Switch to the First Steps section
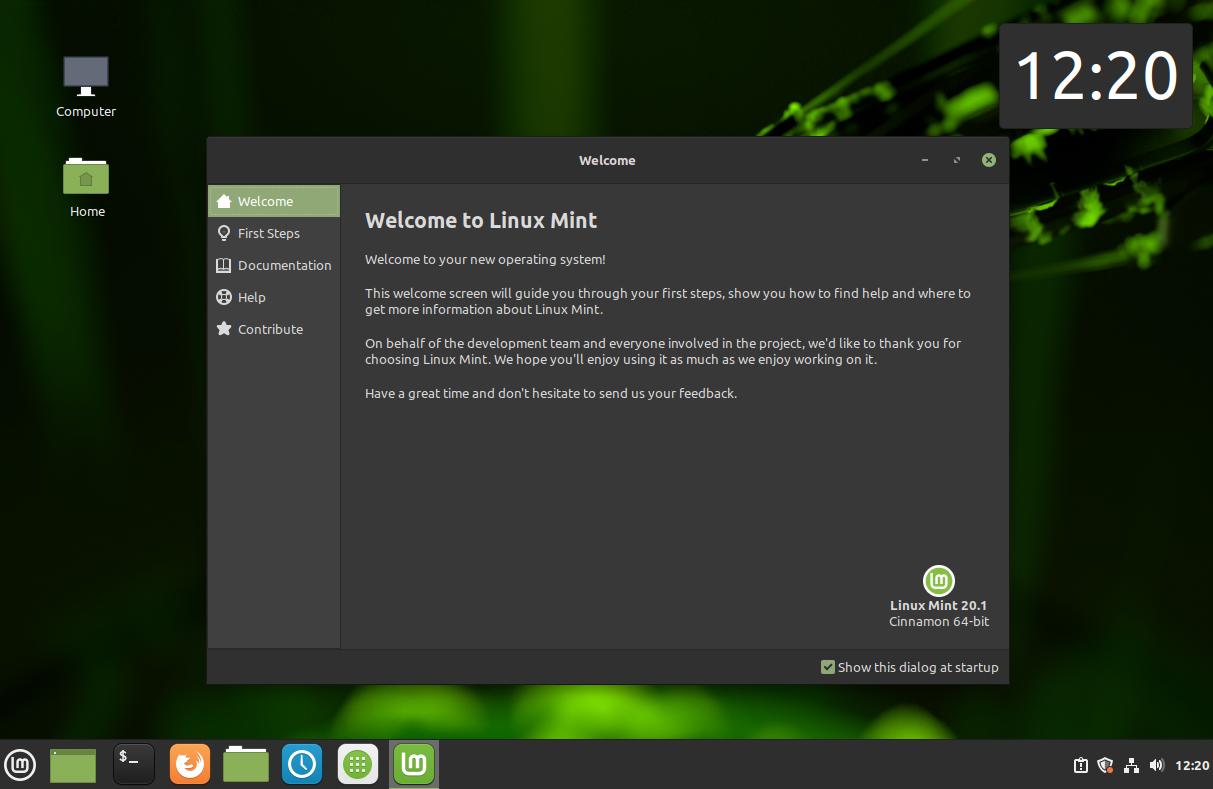This screenshot has height=789, width=1213. [274, 233]
